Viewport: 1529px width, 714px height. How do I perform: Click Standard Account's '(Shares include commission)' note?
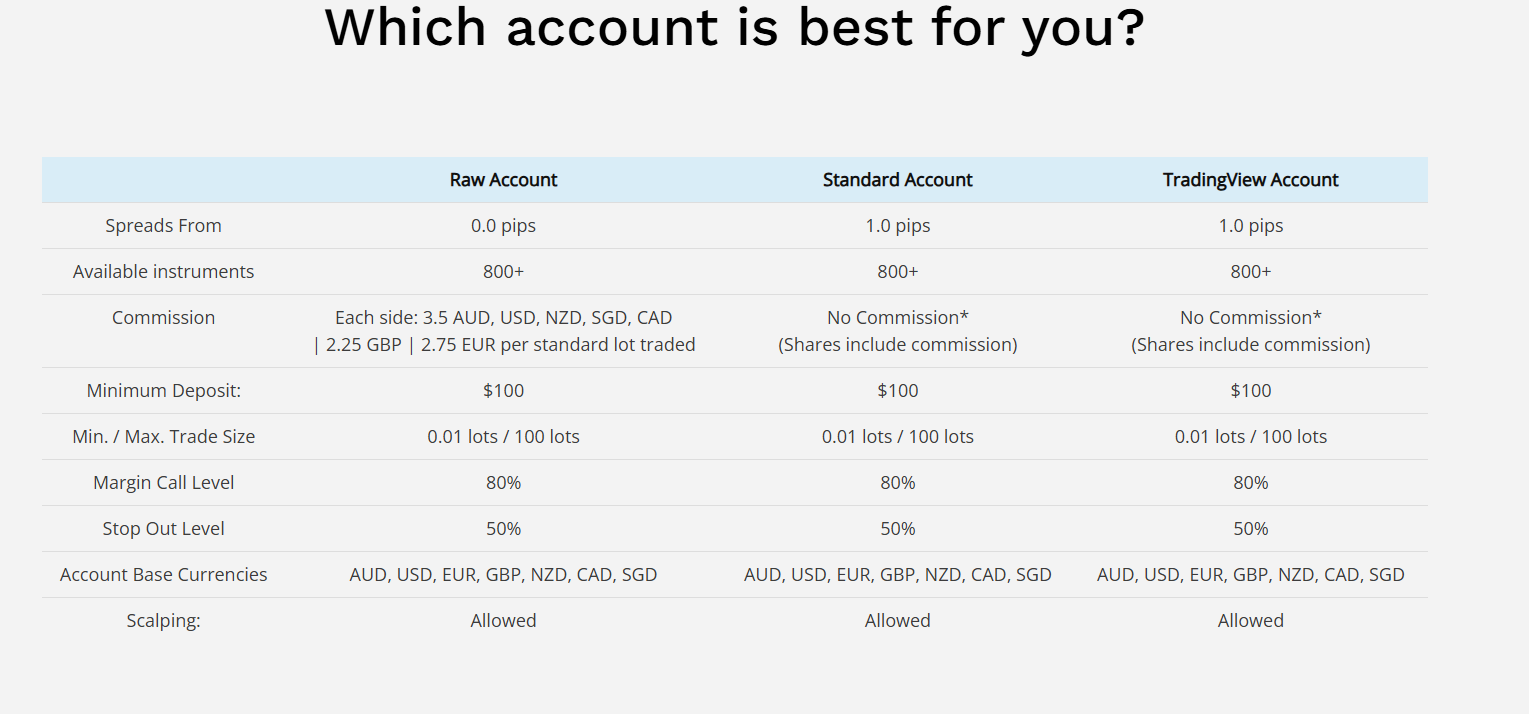click(x=897, y=345)
